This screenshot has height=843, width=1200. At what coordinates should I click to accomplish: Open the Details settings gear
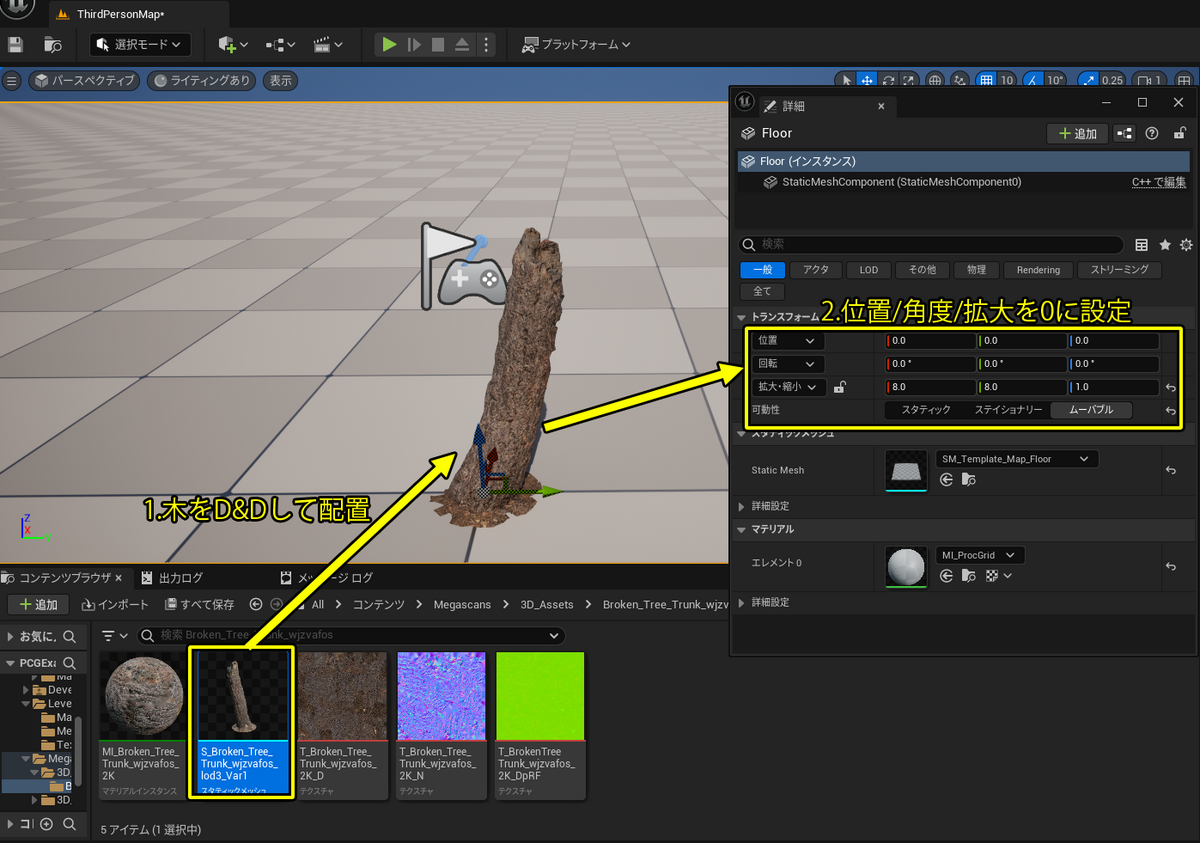[x=1186, y=244]
